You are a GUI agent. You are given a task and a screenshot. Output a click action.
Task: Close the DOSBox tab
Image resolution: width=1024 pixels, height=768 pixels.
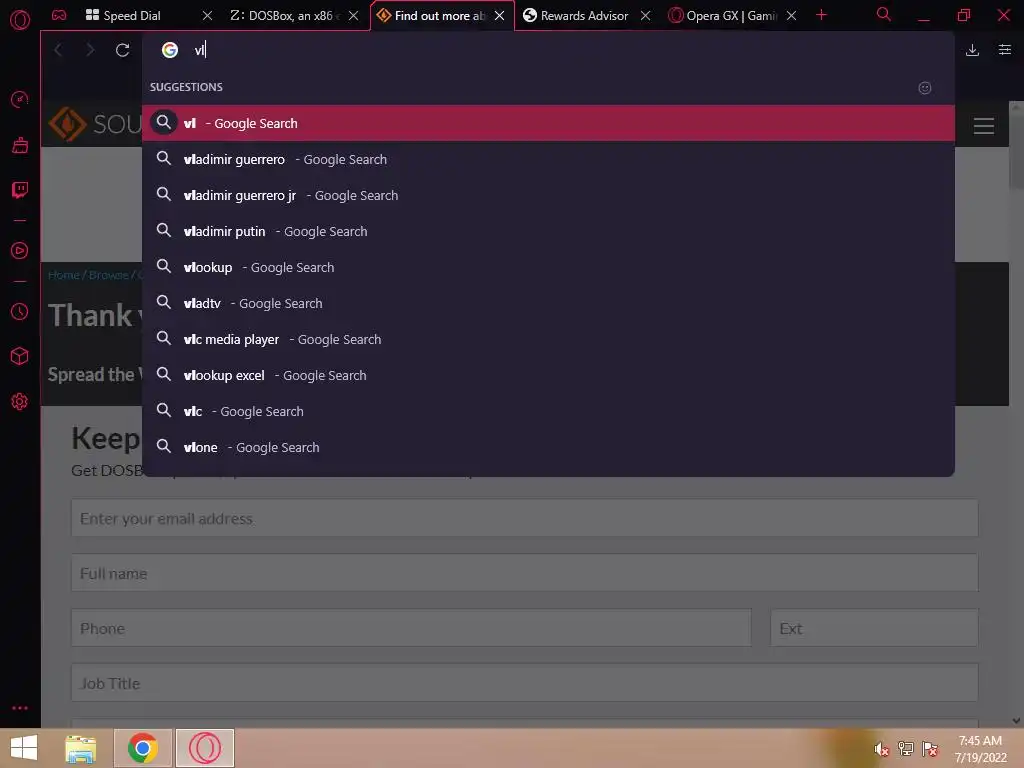(353, 16)
